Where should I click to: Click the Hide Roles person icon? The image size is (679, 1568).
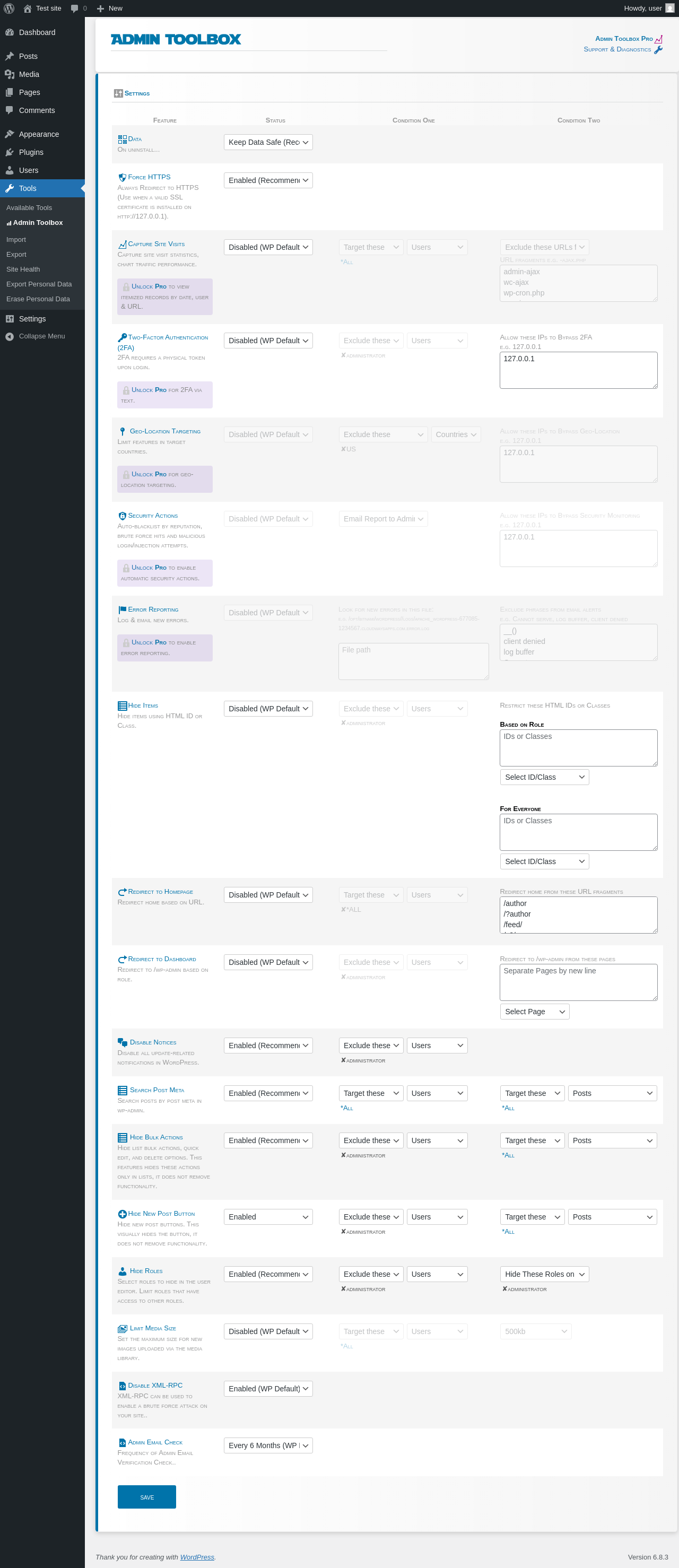[123, 1271]
